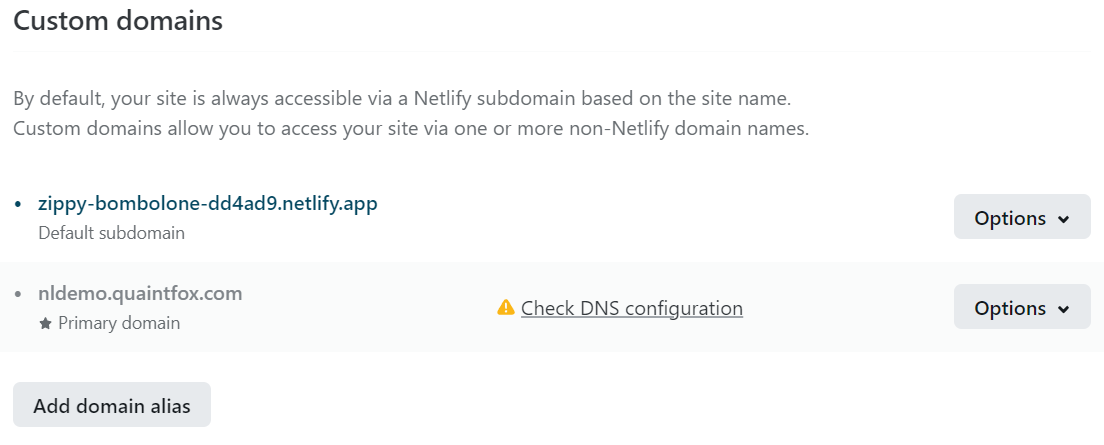The width and height of the screenshot is (1104, 445).
Task: Open zippy-bombolone-dd4ad9.netlify.app link
Action: point(207,203)
